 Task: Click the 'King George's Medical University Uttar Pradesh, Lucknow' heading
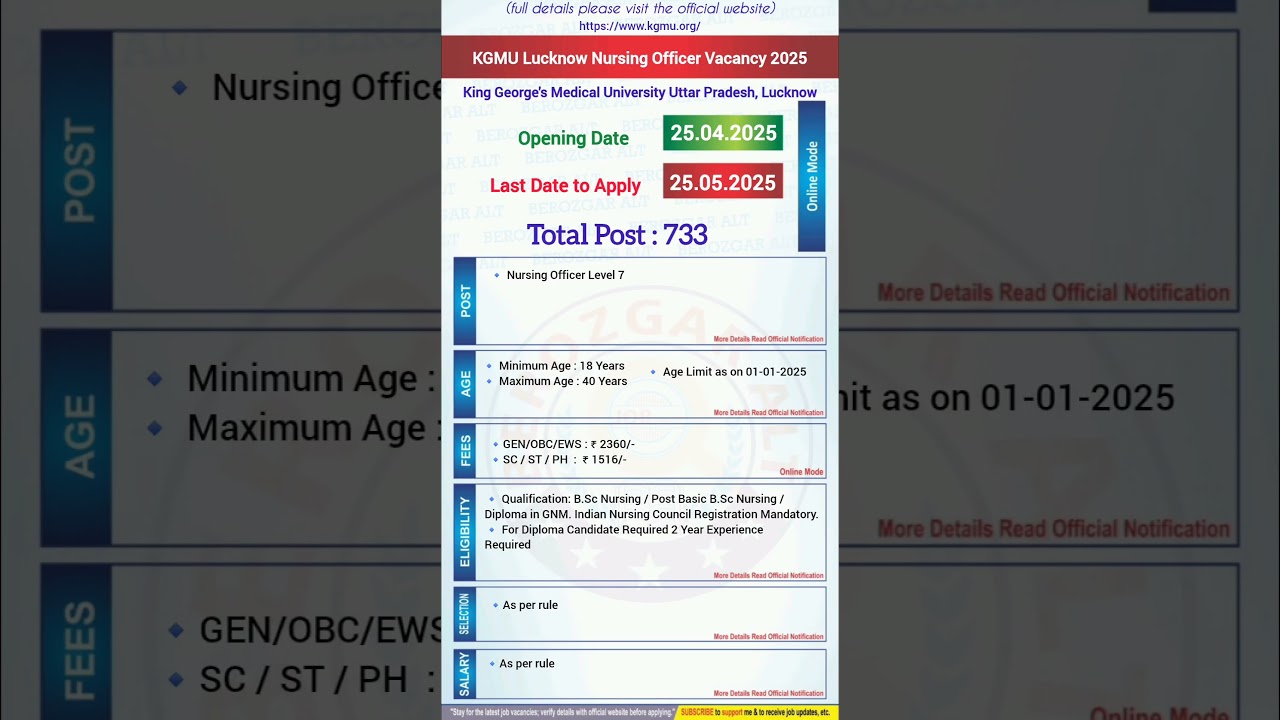[x=640, y=92]
